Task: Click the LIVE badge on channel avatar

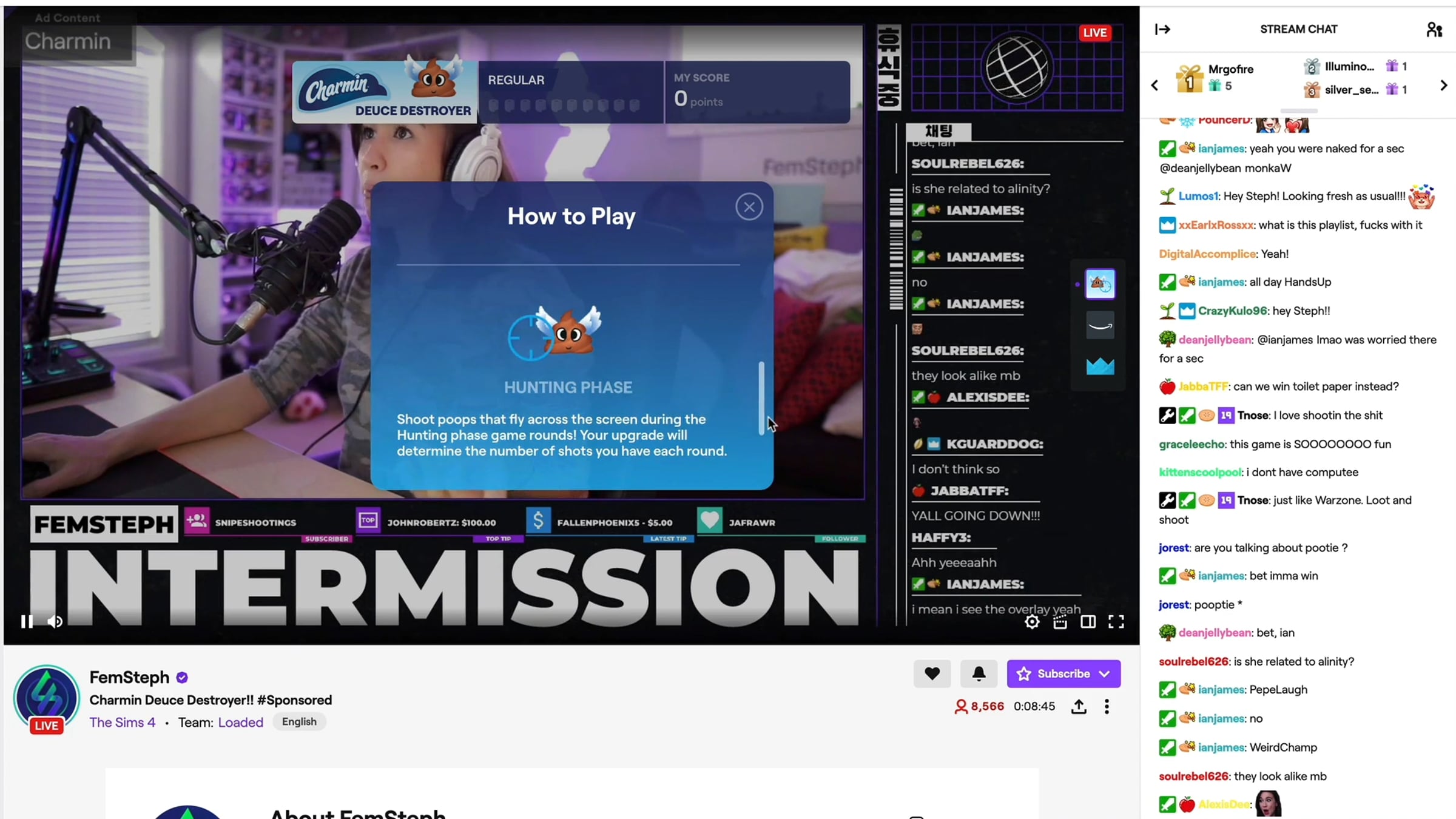Action: 46,726
